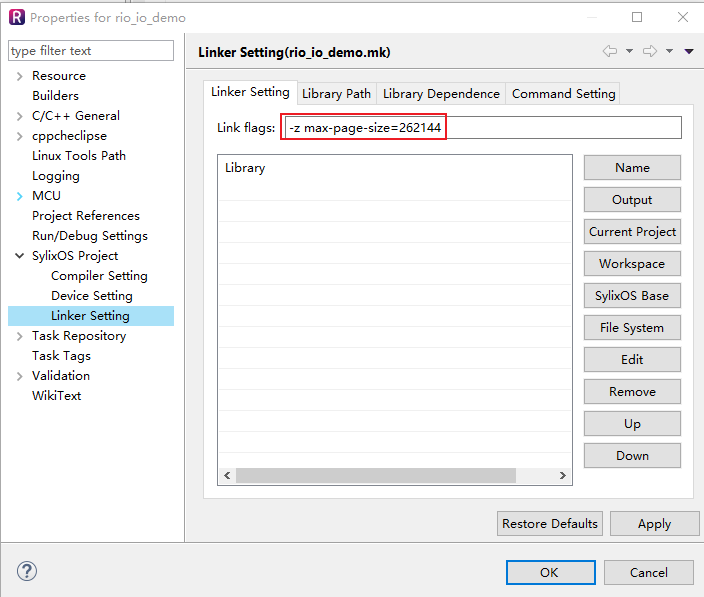Image resolution: width=704 pixels, height=597 pixels.
Task: Open the forward history dropdown arrow
Action: [x=669, y=51]
